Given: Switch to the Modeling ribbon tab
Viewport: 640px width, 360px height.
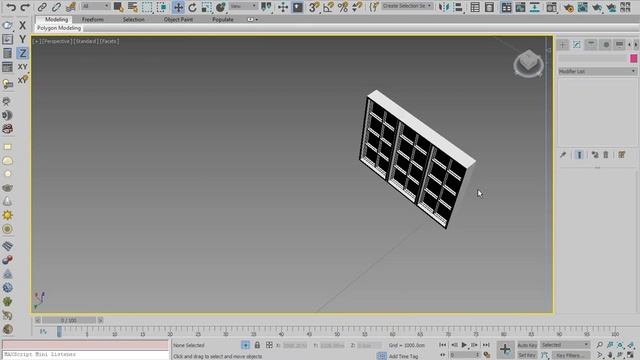Looking at the screenshot, I should coord(56,19).
